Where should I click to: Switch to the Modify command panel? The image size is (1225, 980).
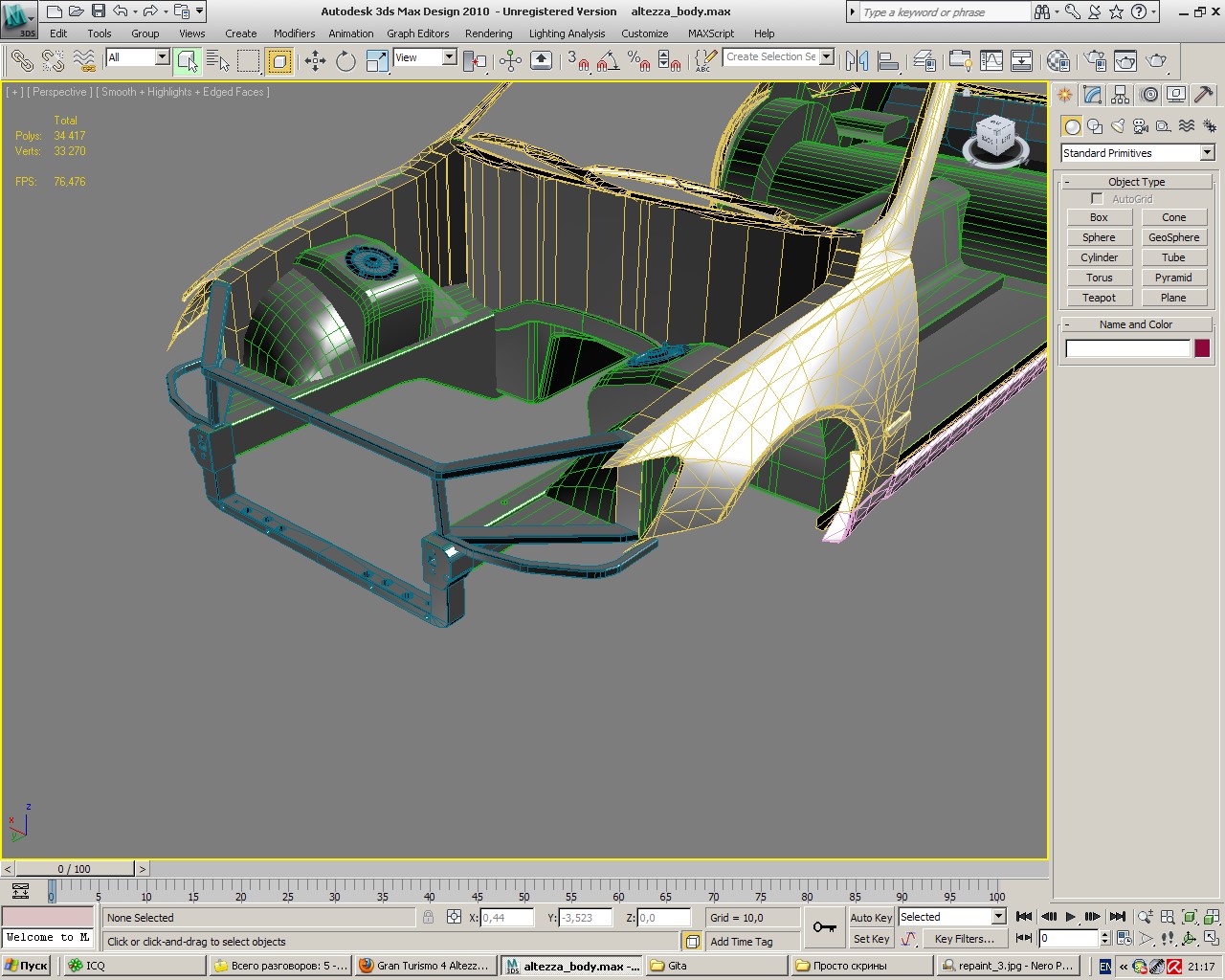tap(1093, 95)
